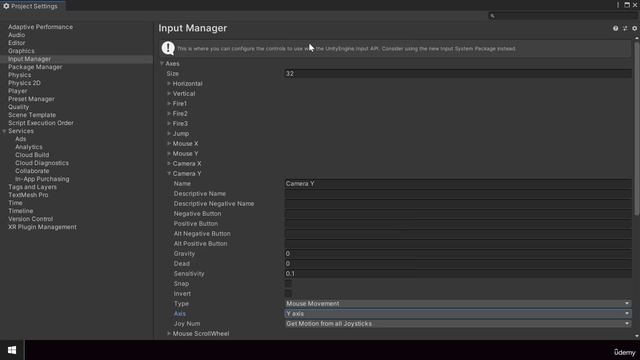The image size is (640, 360).
Task: Open the Input Manager gear settings menu
Action: pyautogui.click(x=634, y=28)
